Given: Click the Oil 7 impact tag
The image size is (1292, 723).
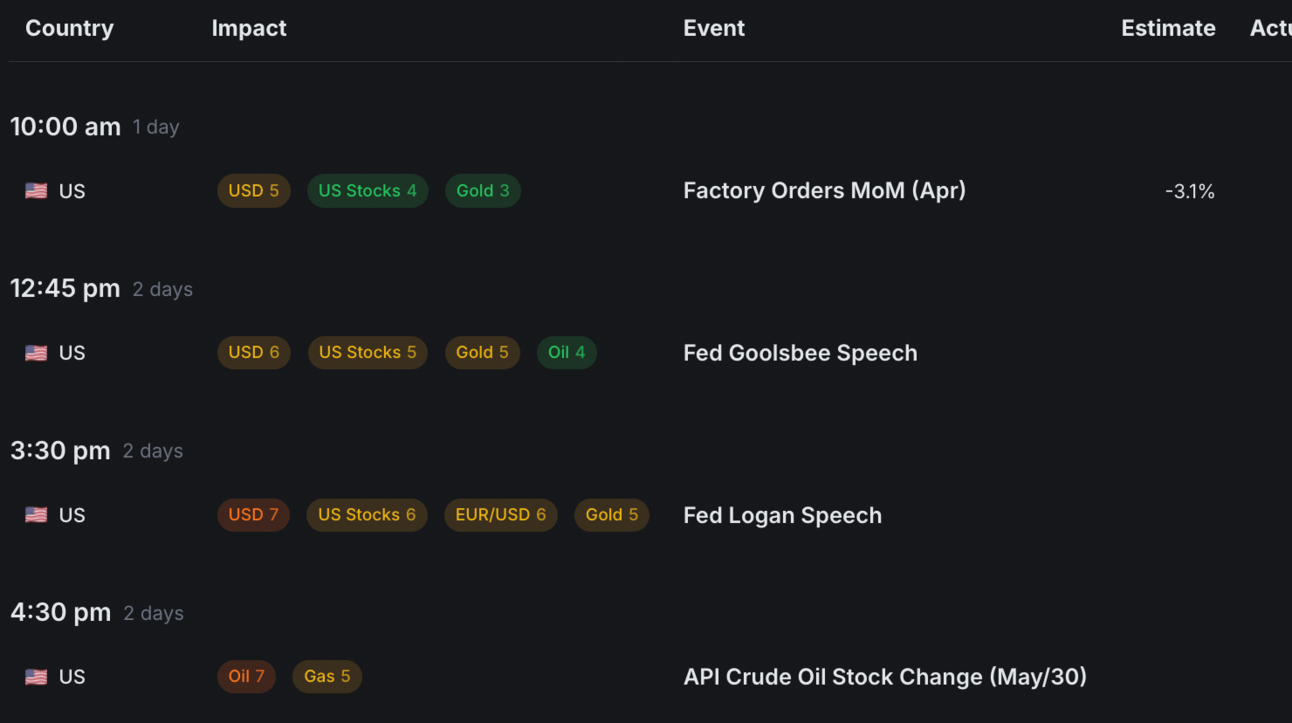Looking at the screenshot, I should pyautogui.click(x=246, y=677).
